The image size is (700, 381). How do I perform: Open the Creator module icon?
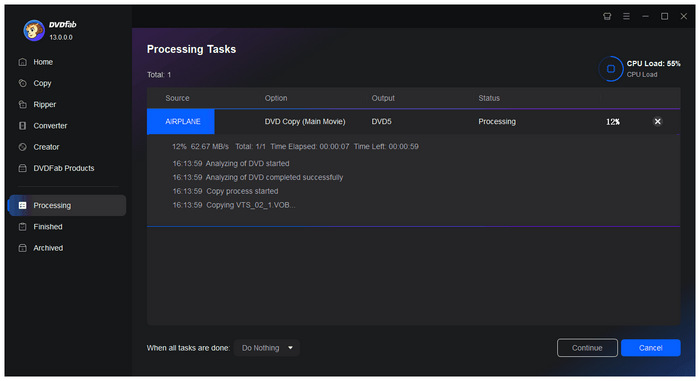(23, 147)
